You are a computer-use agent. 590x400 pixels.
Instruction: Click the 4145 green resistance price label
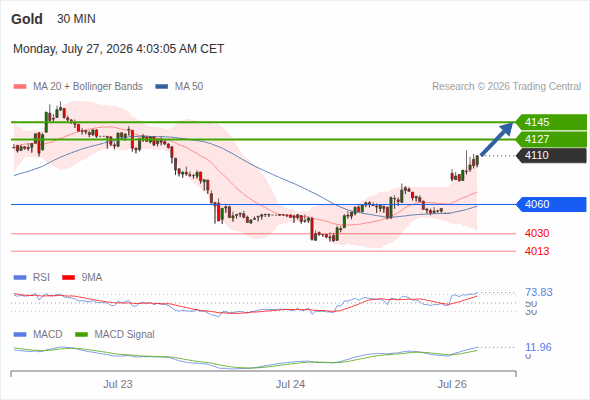tap(551, 122)
